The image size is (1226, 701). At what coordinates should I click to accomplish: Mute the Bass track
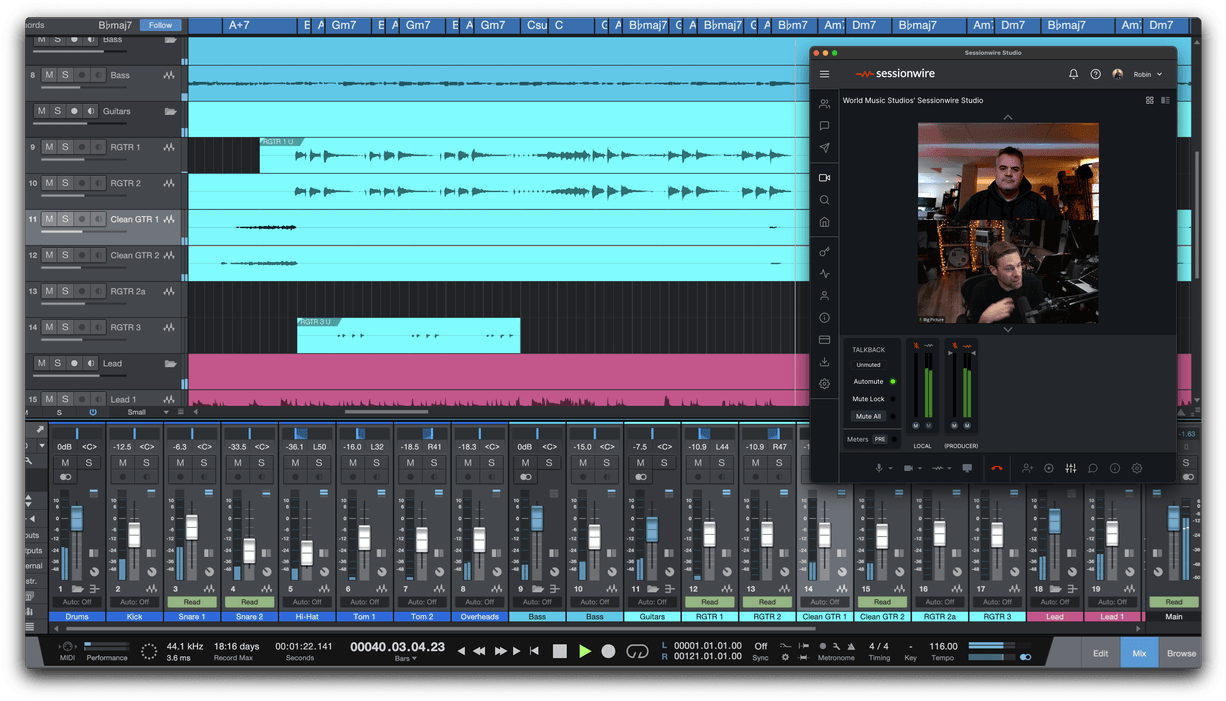[48, 74]
